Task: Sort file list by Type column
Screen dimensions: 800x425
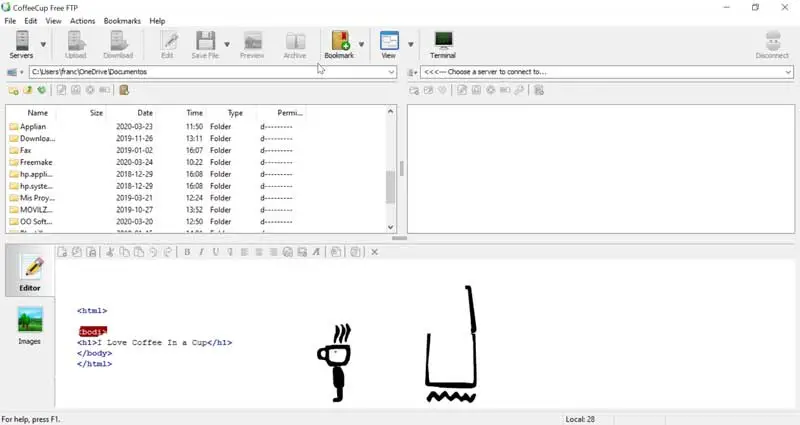Action: [233, 113]
